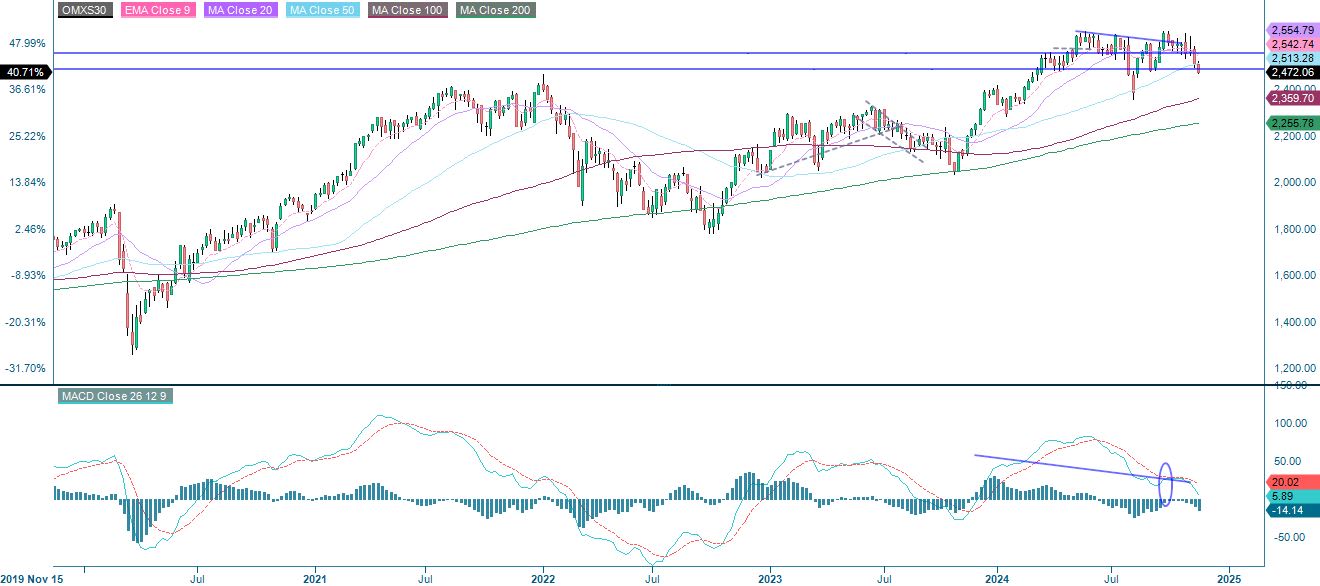Open the MA Close 20 indicator label

[239, 10]
